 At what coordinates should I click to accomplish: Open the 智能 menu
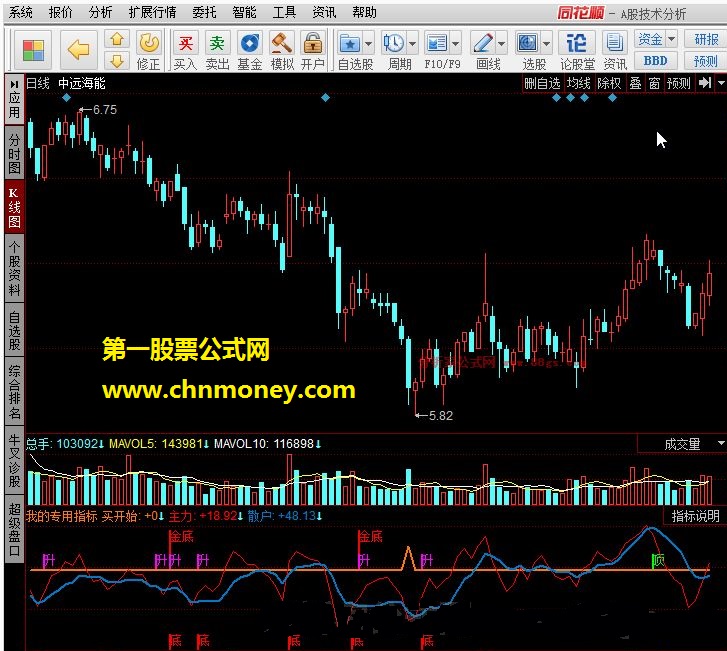point(244,13)
